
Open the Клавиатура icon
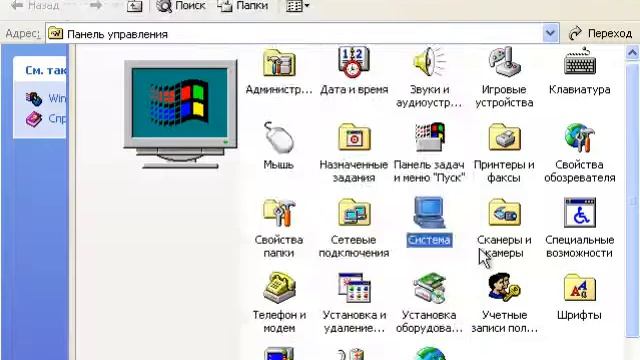[x=580, y=62]
